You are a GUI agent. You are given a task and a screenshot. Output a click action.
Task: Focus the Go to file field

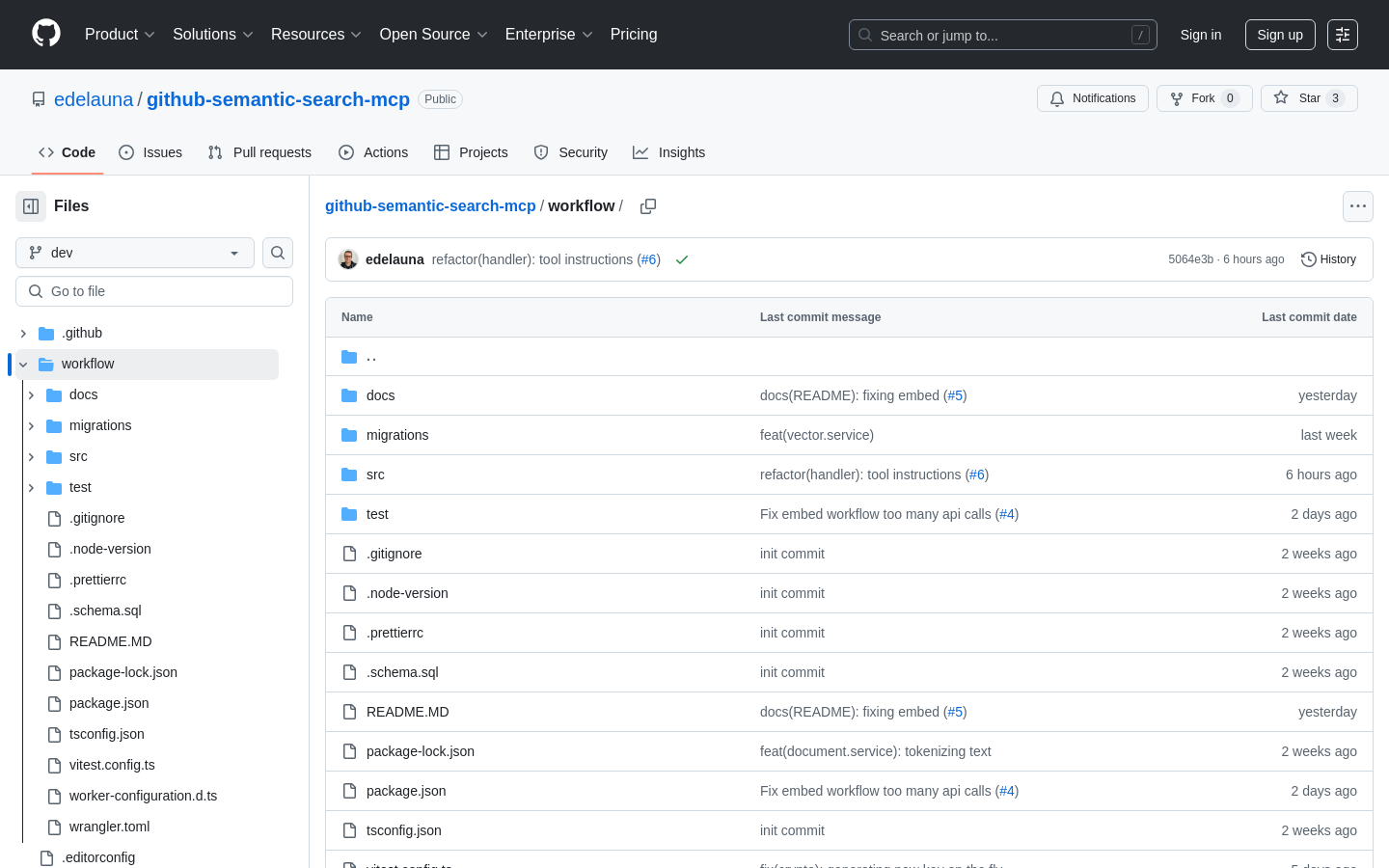(154, 291)
